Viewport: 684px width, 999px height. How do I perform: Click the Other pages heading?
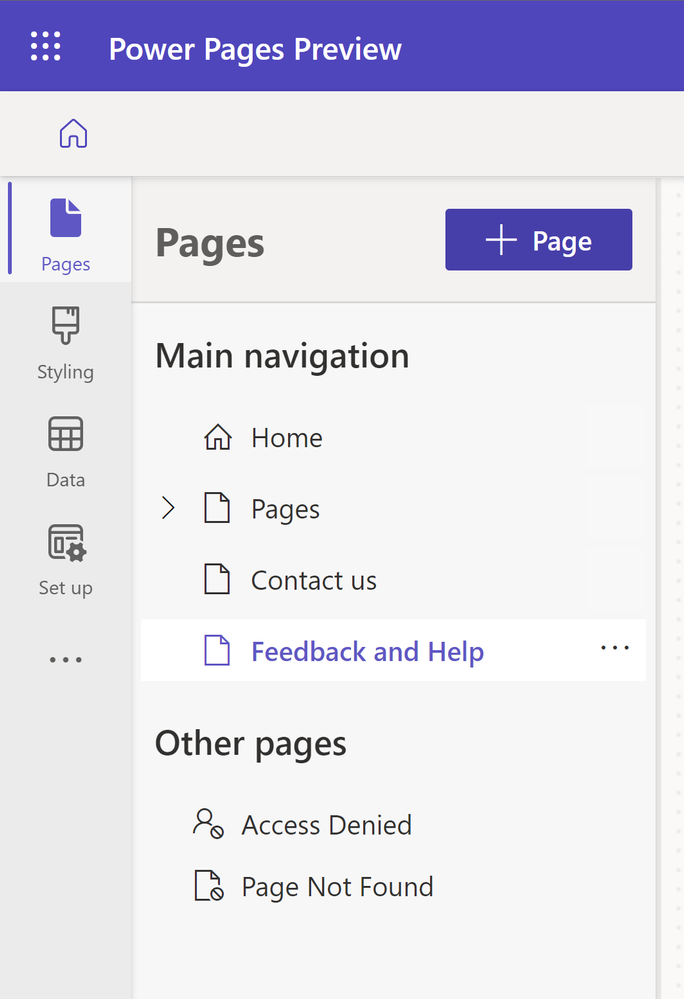[251, 744]
